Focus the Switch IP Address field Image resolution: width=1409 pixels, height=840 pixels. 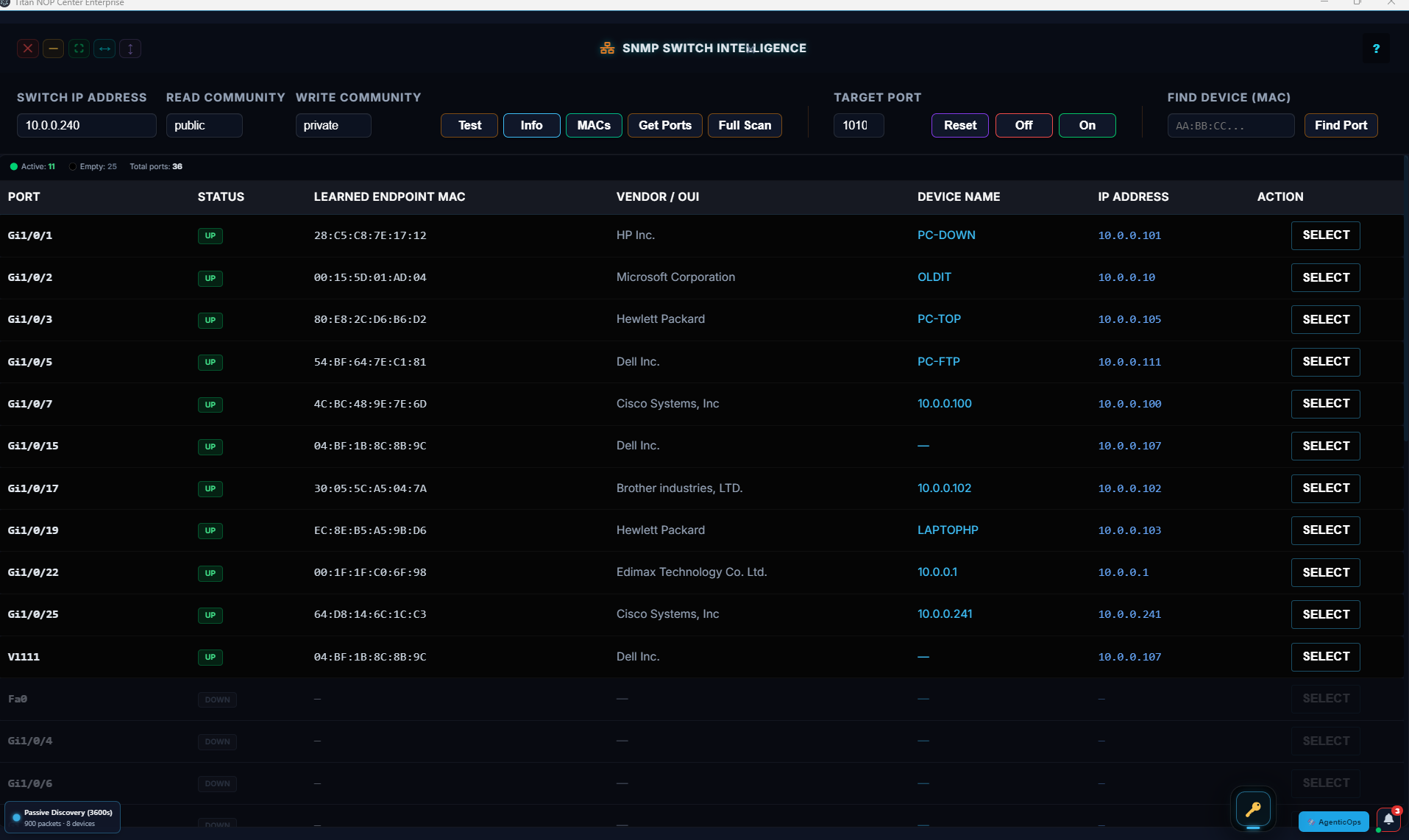[x=87, y=125]
